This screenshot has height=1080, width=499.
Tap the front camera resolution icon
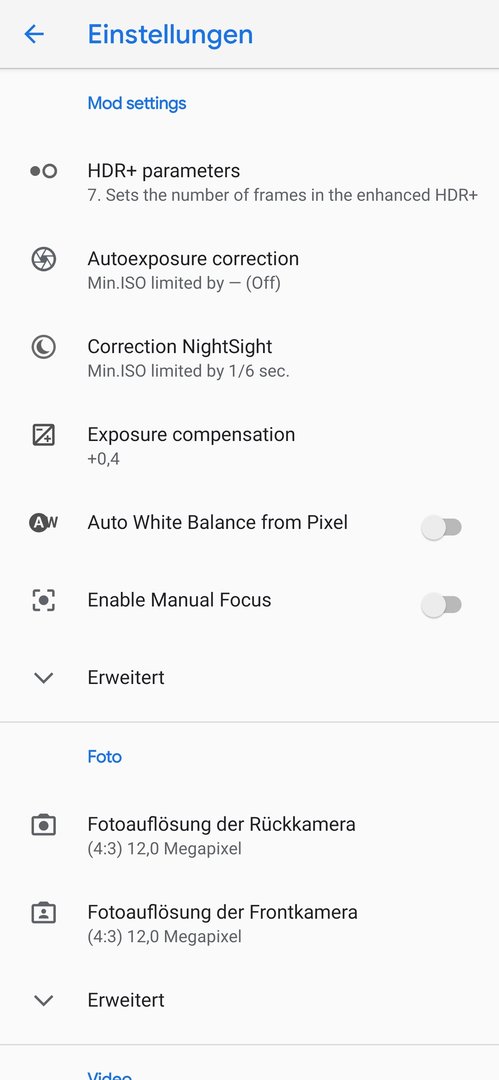[x=43, y=913]
